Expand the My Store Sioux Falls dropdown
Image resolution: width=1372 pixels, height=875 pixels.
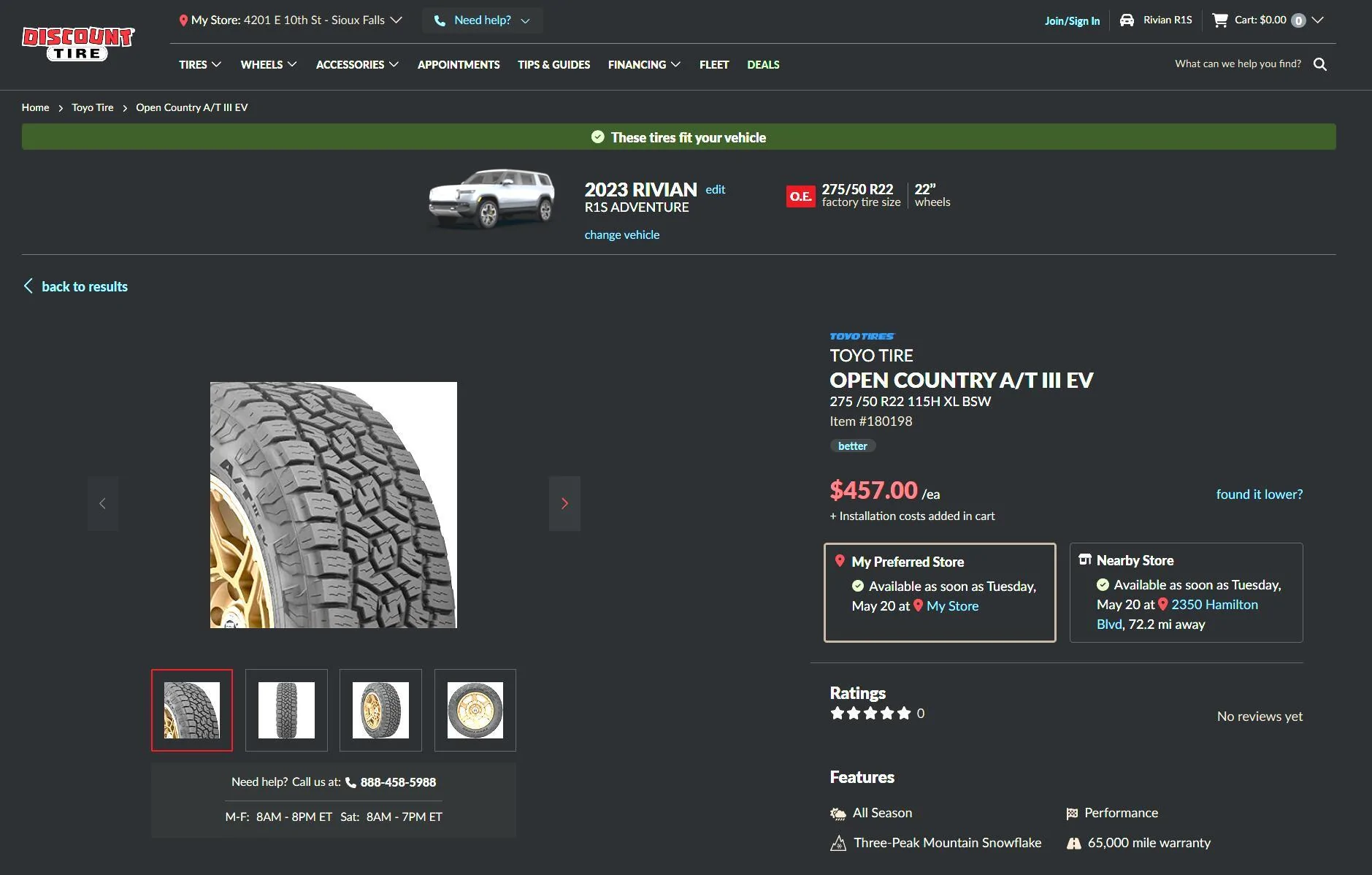[x=396, y=20]
